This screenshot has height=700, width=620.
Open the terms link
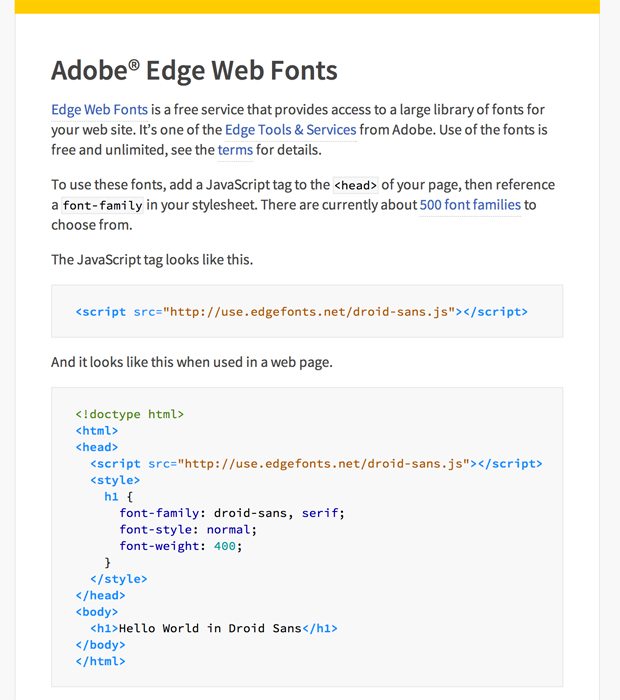235,150
